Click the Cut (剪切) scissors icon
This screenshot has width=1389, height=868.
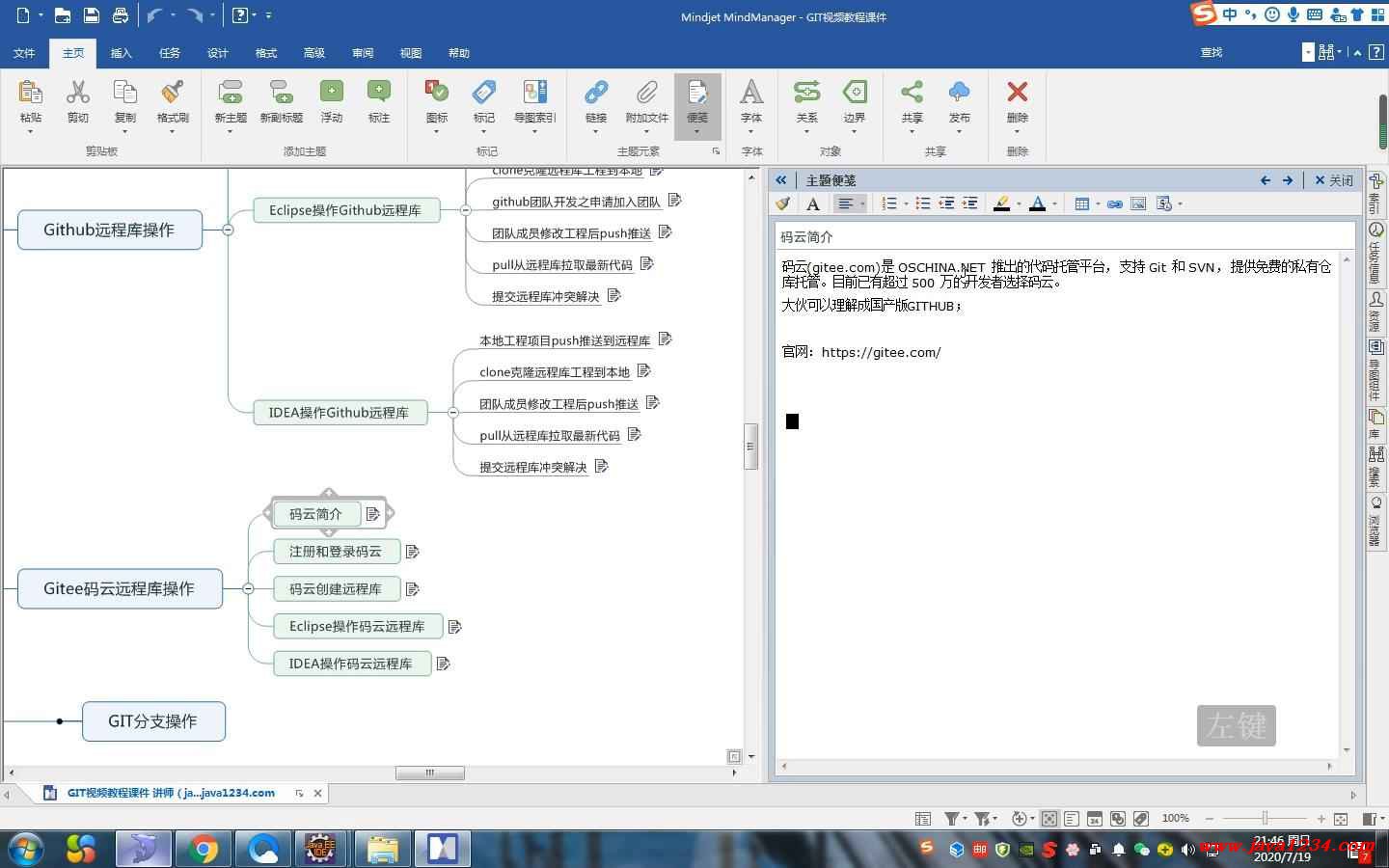78,93
